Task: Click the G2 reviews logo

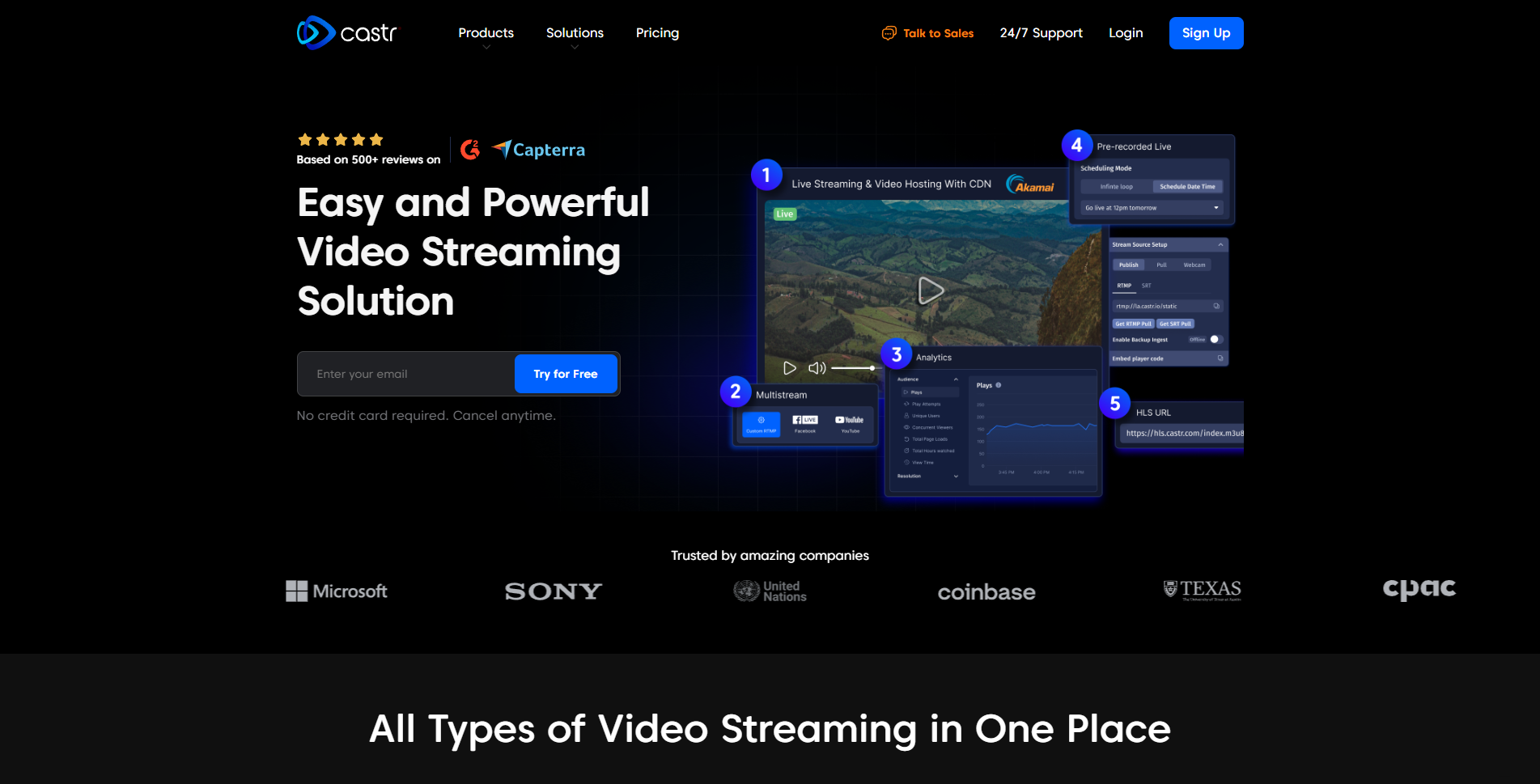Action: tap(470, 150)
